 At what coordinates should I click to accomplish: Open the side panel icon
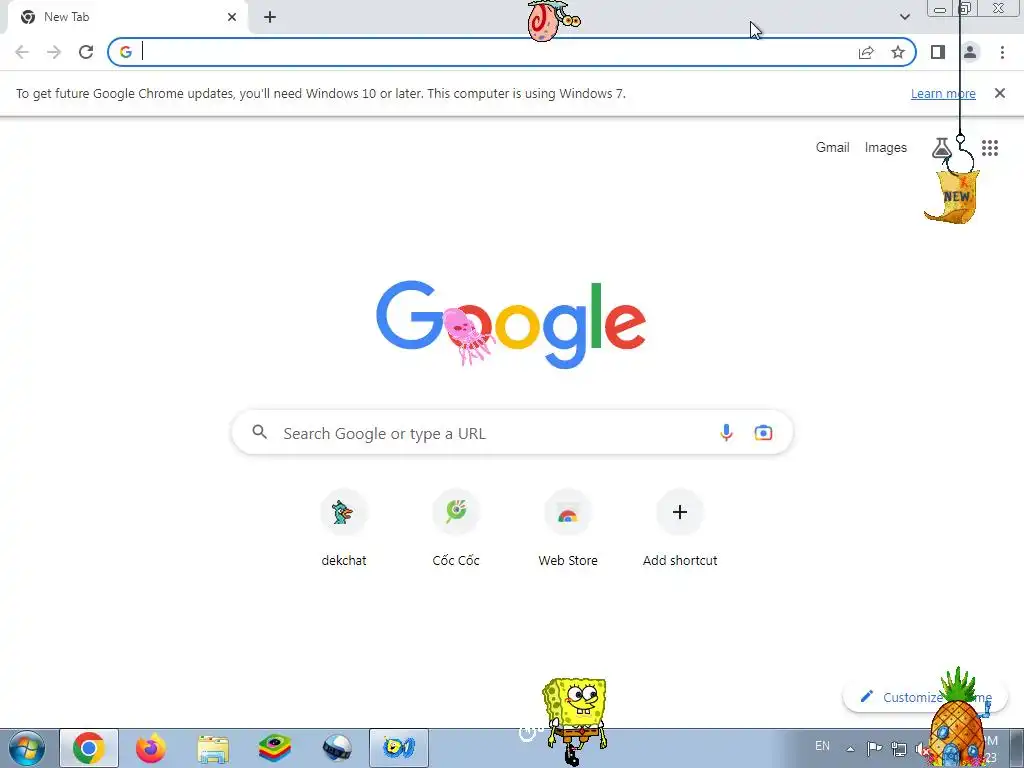point(938,52)
